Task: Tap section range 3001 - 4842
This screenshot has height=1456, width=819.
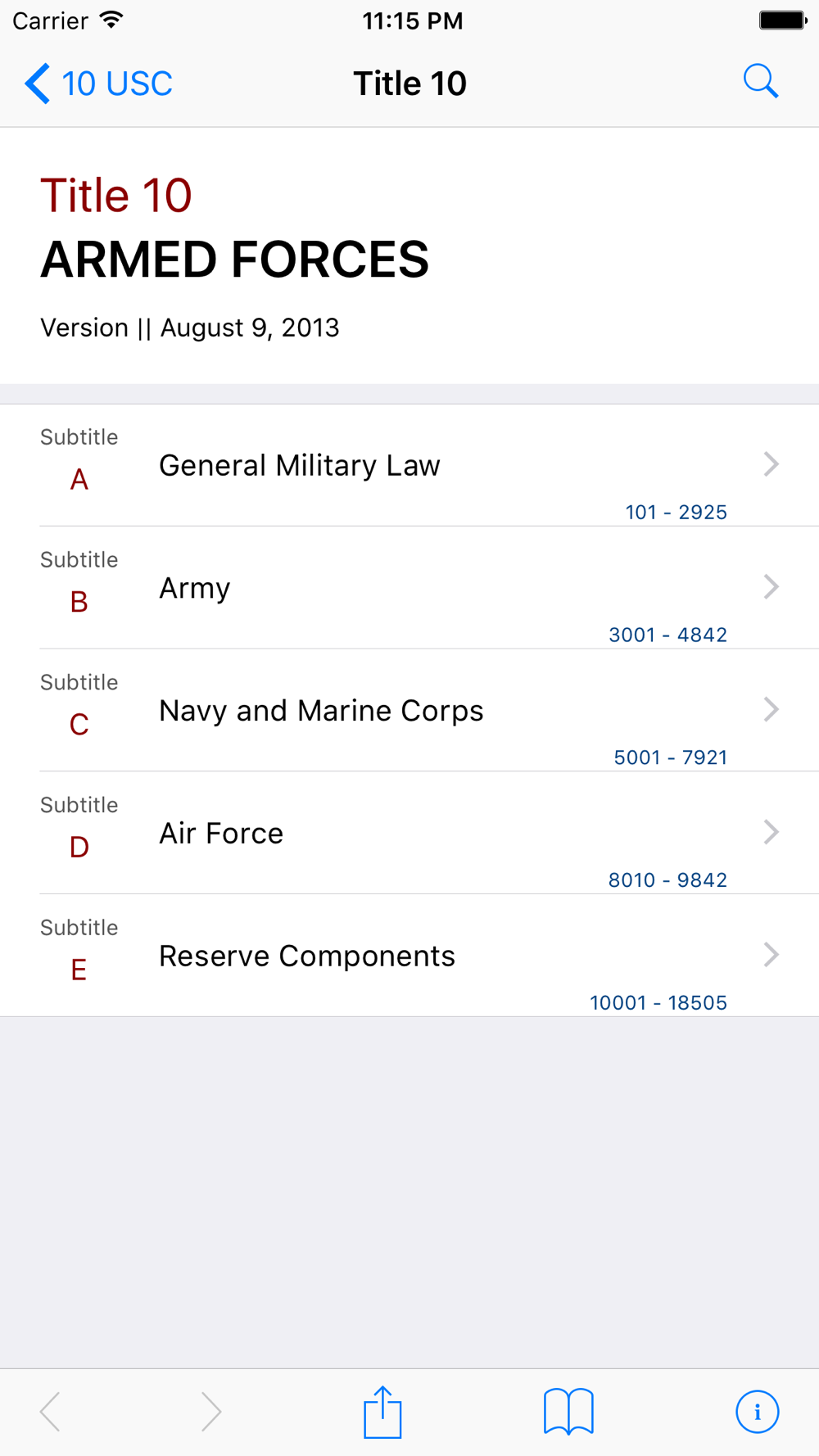Action: tap(667, 635)
